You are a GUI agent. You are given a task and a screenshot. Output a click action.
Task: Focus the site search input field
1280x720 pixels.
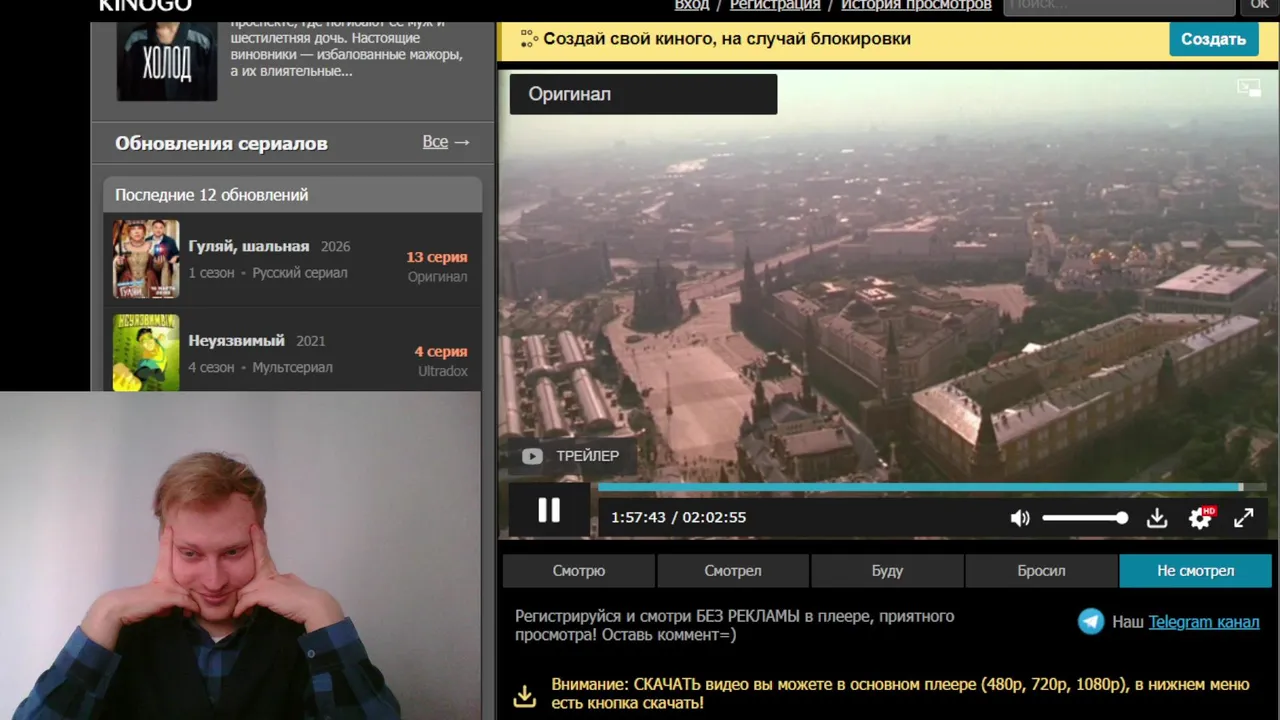point(1119,6)
